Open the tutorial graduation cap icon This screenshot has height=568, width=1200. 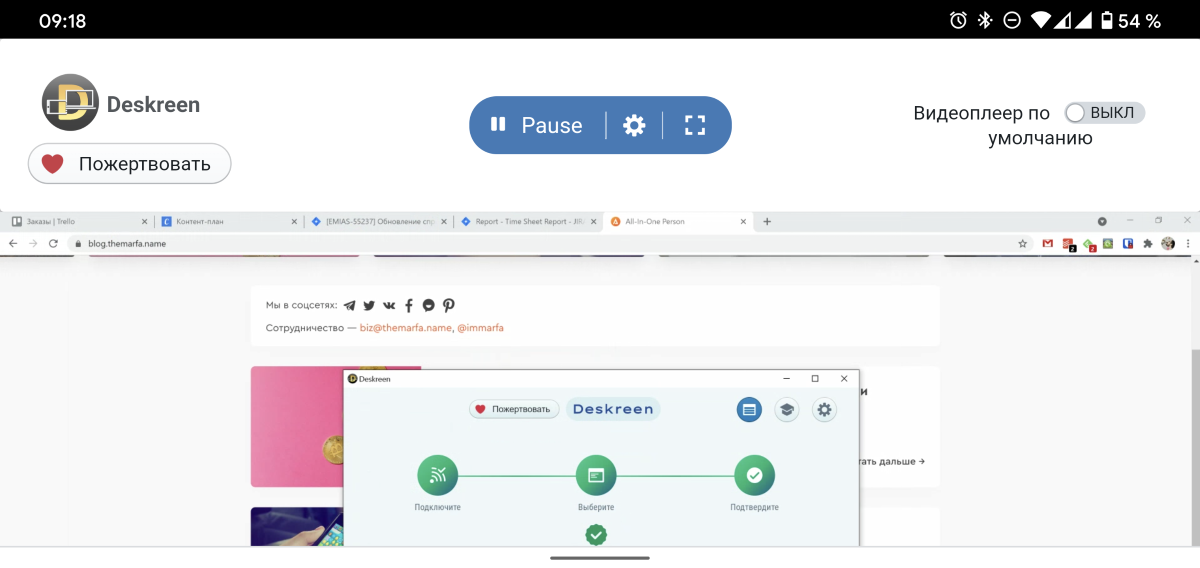(787, 409)
